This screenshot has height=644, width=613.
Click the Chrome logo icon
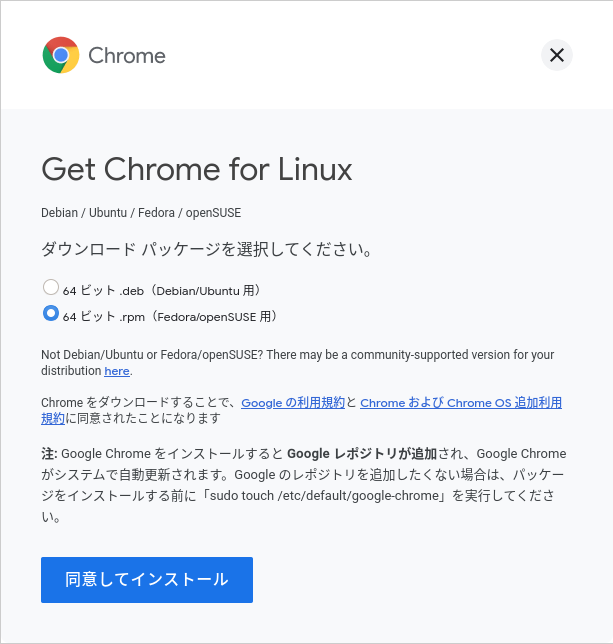coord(61,55)
